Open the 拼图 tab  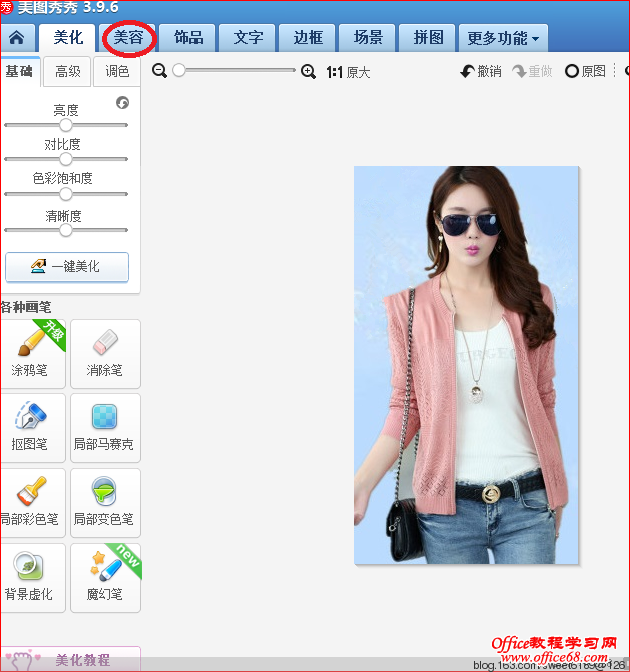click(x=429, y=38)
